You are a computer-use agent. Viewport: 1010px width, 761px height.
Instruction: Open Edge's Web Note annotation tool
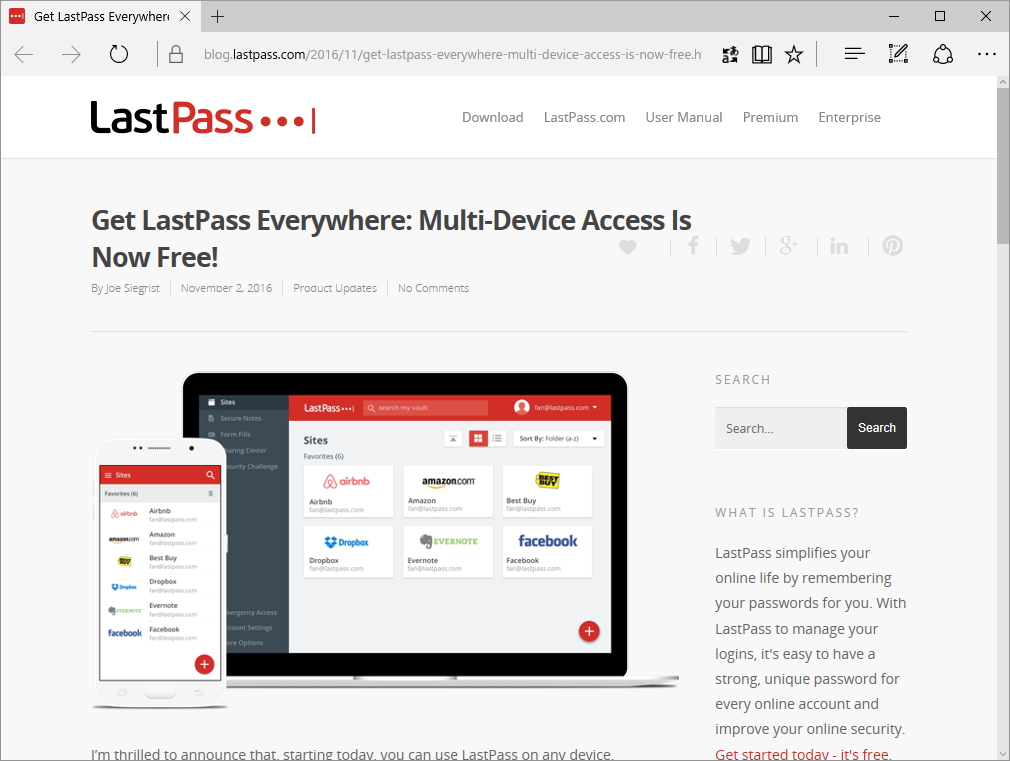point(898,54)
